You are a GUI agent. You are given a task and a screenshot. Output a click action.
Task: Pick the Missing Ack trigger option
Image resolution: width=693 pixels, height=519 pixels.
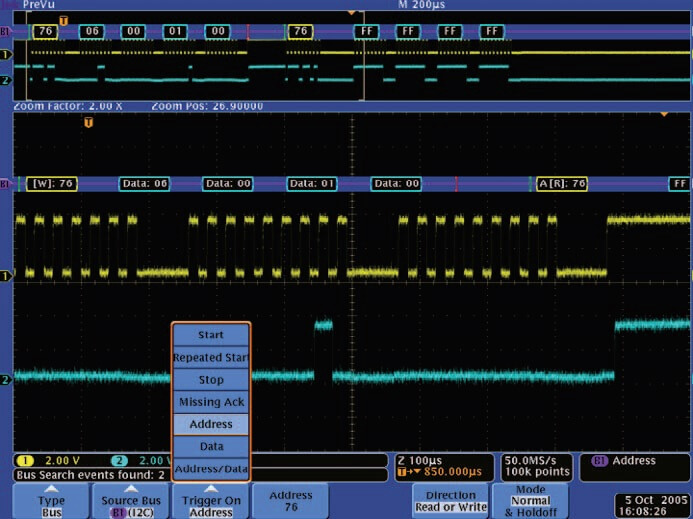211,402
